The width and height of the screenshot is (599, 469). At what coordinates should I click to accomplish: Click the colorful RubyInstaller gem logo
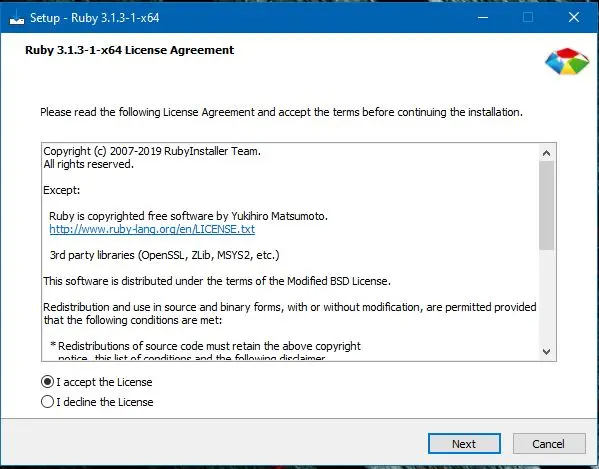click(x=567, y=61)
